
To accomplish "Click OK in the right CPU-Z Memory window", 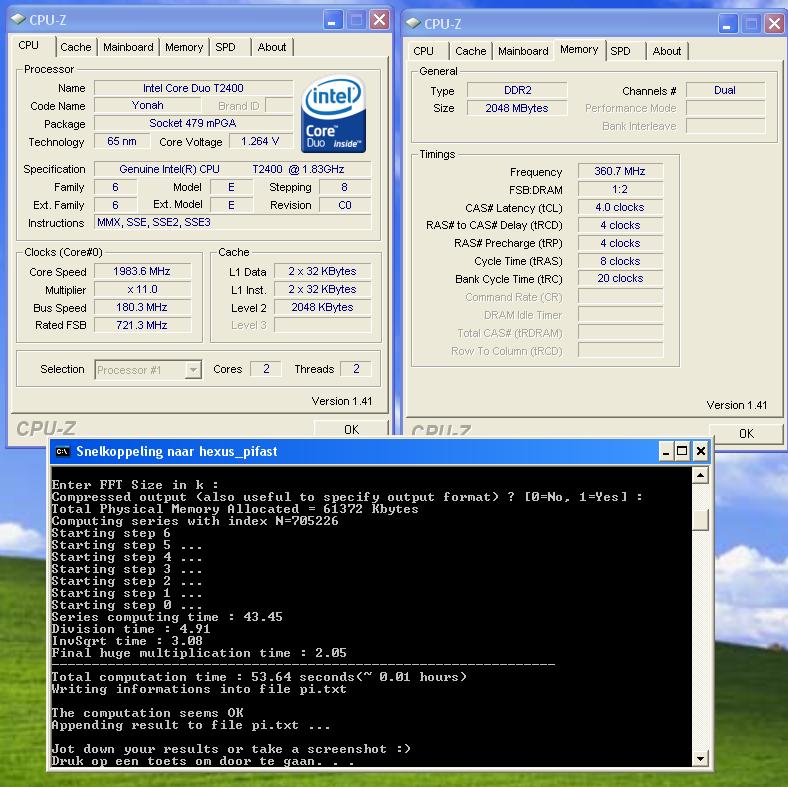I will tap(746, 433).
